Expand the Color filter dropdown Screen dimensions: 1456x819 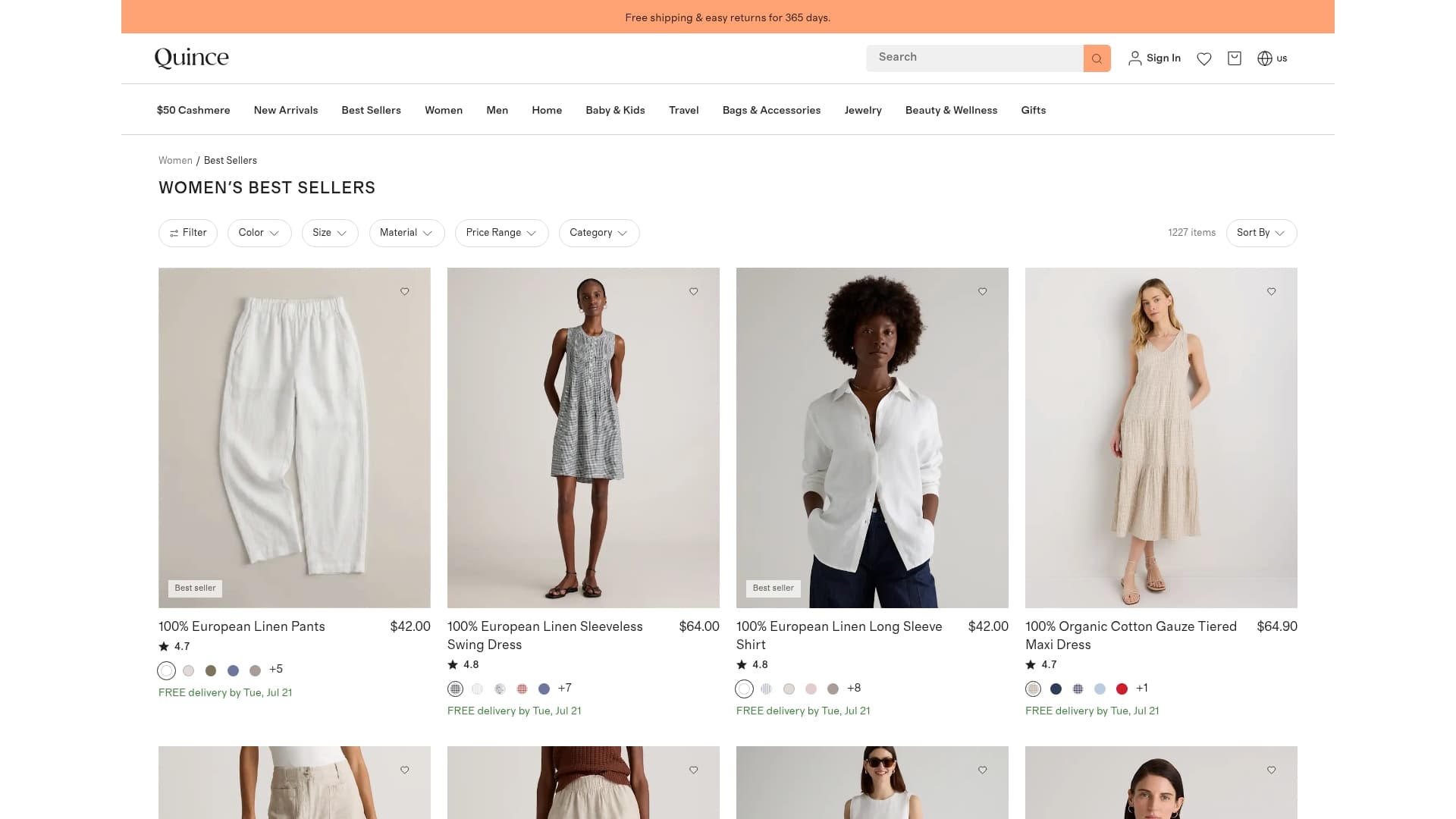[259, 233]
